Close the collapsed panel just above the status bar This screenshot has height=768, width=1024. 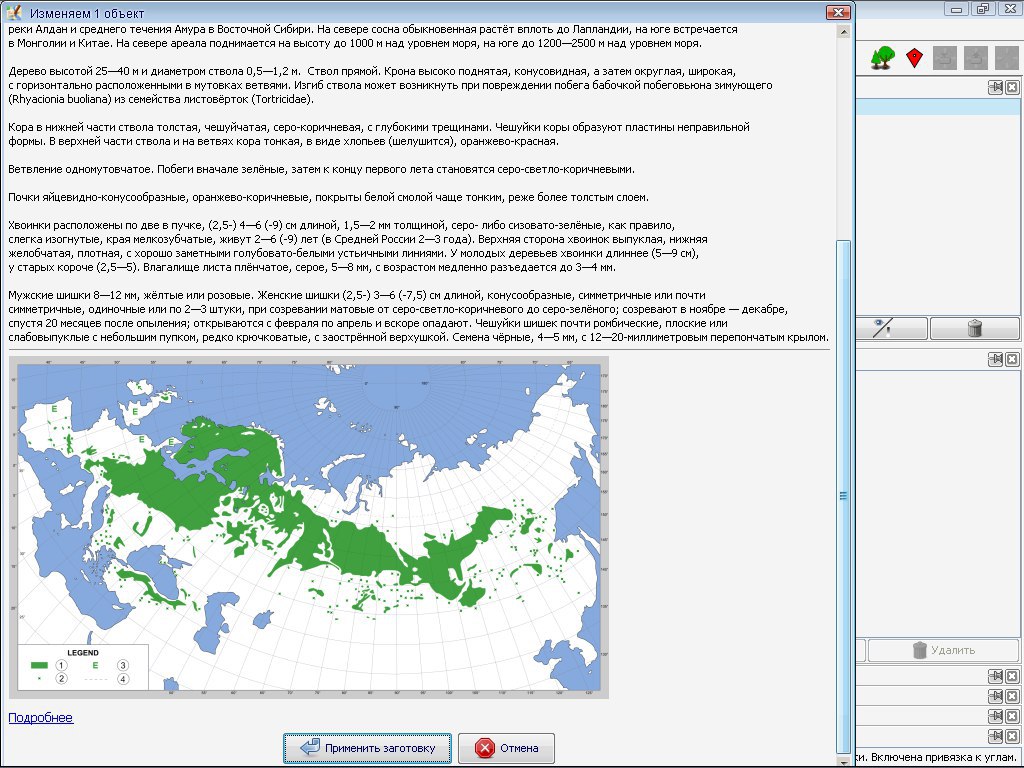pyautogui.click(x=1012, y=736)
